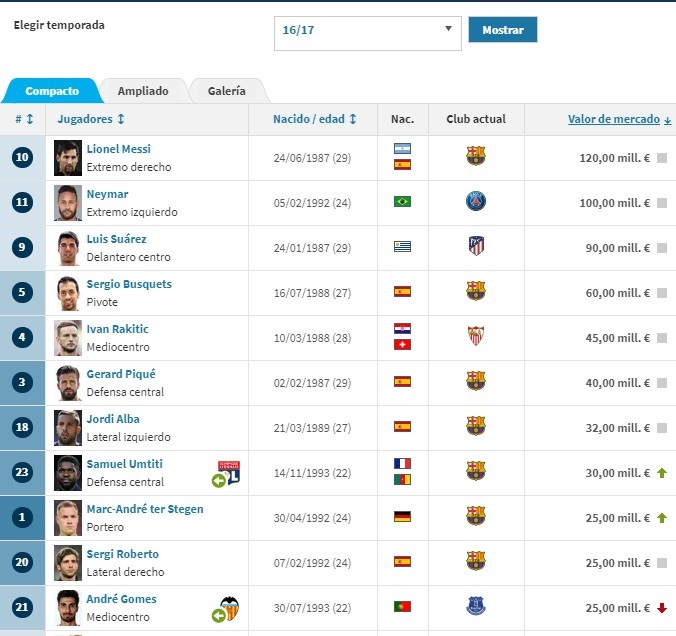676x636 pixels.
Task: Click the Brazil flag in Neymar's row
Action: point(402,201)
